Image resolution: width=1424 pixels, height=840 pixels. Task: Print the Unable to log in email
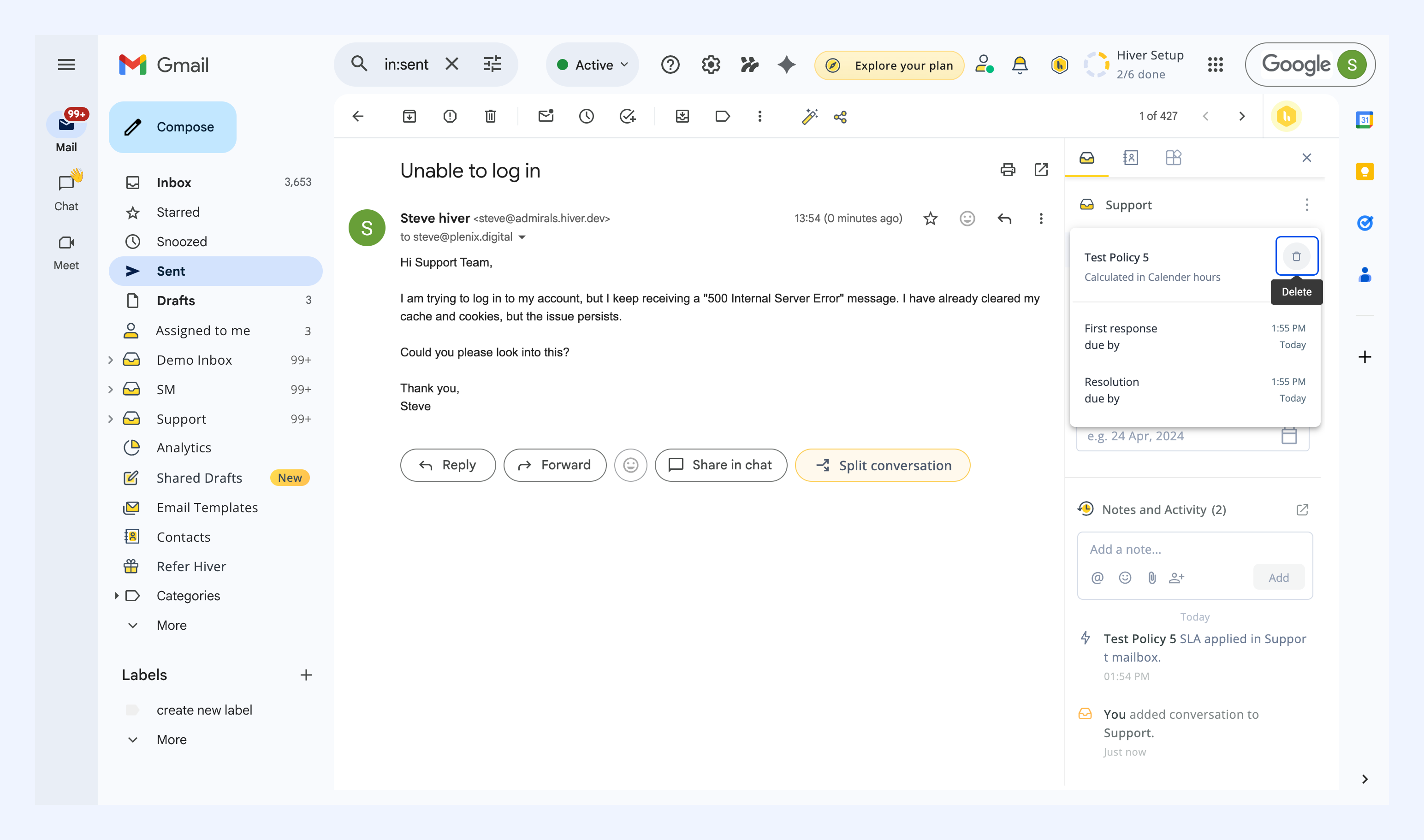click(x=1008, y=170)
